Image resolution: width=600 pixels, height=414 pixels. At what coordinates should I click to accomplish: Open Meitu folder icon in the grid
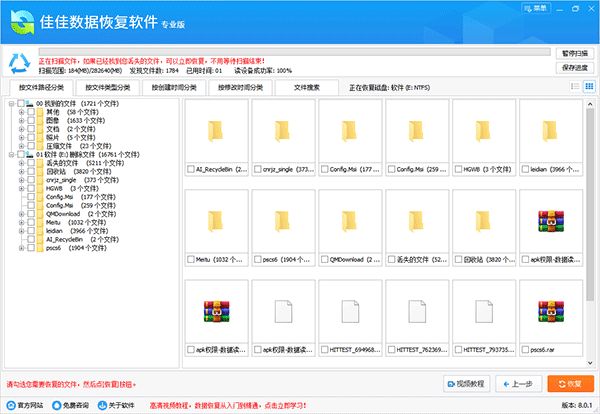[x=216, y=221]
